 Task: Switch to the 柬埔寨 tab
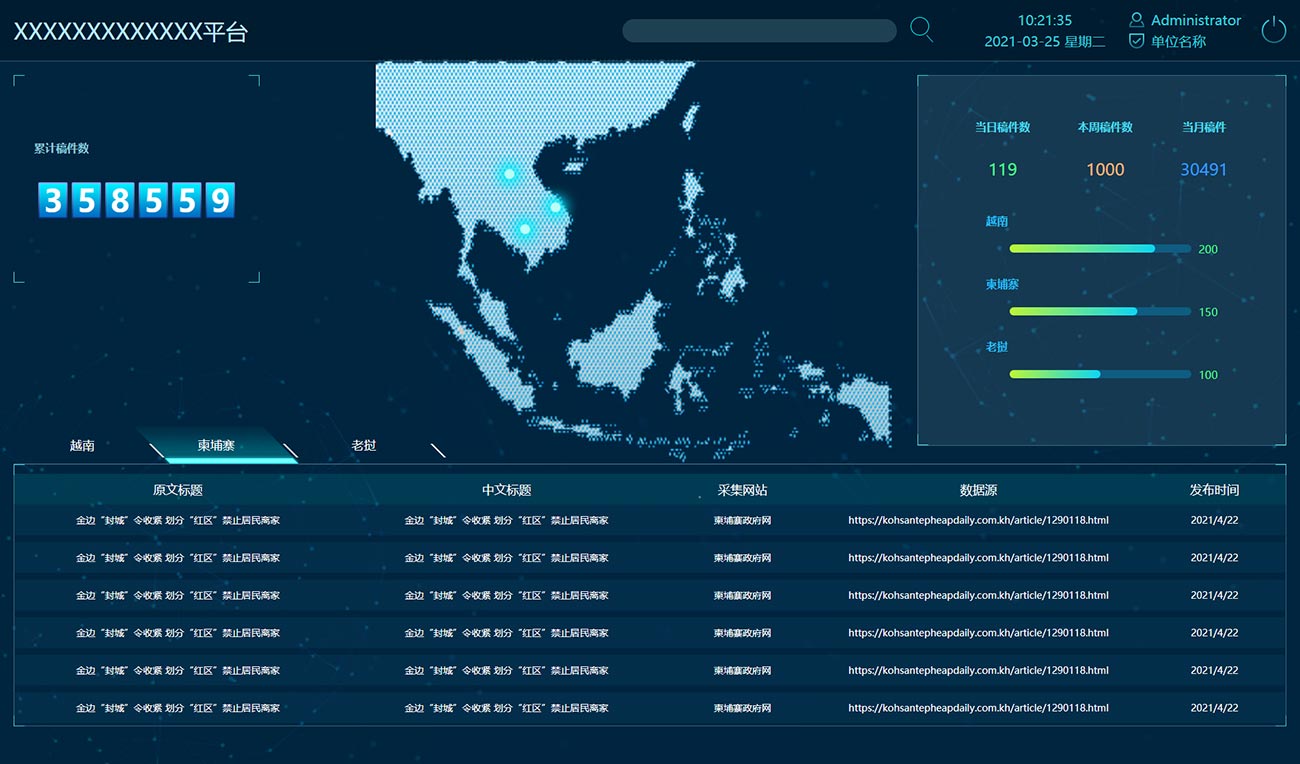coord(216,446)
